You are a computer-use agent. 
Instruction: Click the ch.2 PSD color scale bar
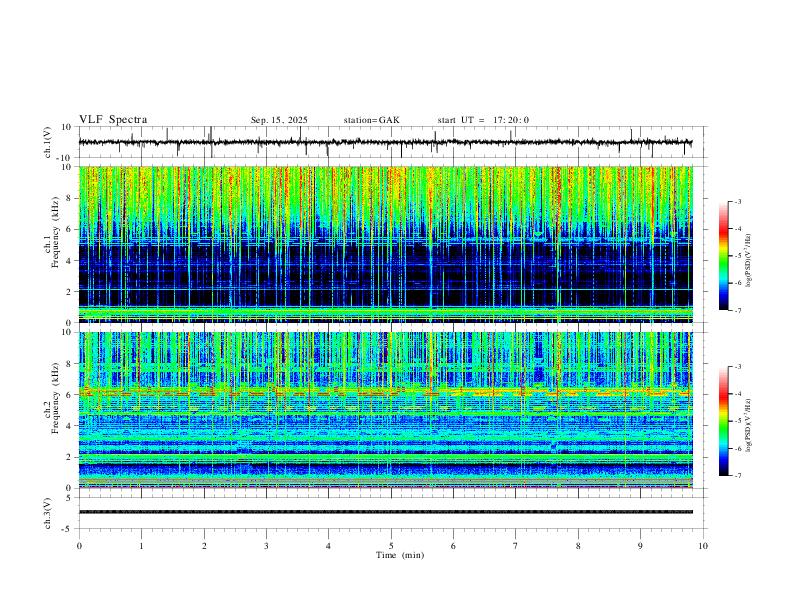point(724,421)
